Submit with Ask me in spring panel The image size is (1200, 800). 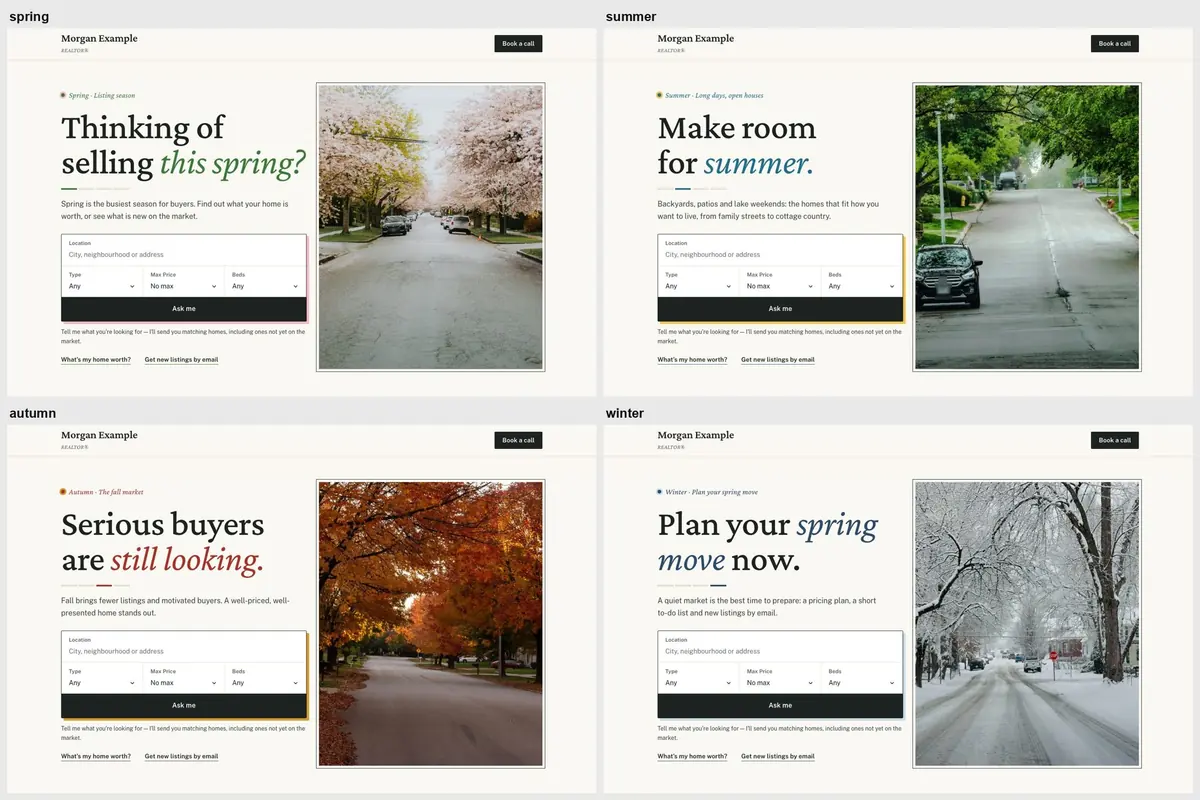pos(184,309)
